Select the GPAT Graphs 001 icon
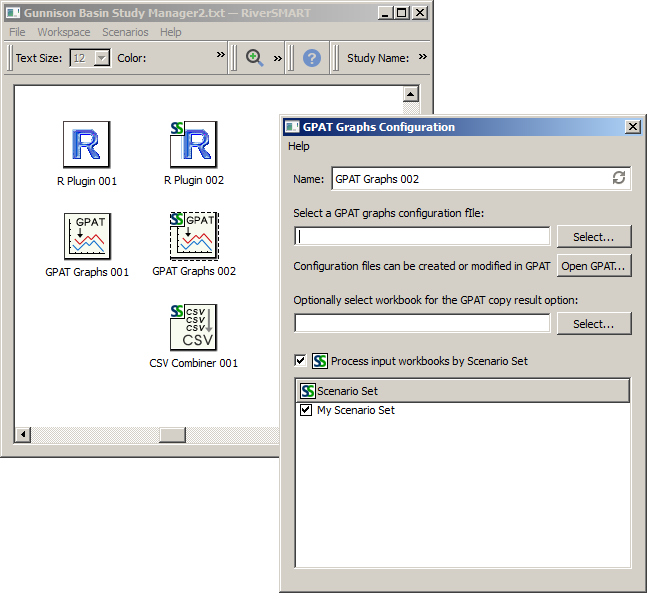The image size is (647, 593). coord(87,236)
